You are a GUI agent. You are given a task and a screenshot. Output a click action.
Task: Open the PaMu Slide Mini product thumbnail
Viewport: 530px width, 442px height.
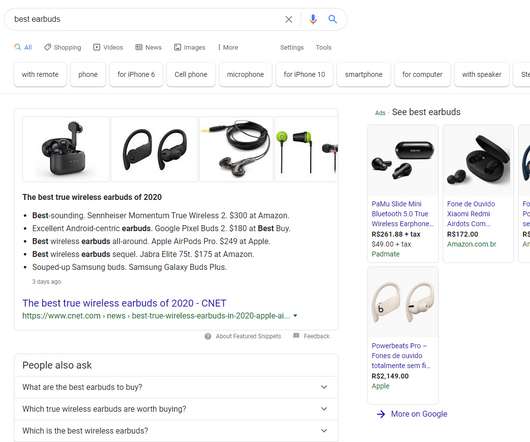click(403, 160)
